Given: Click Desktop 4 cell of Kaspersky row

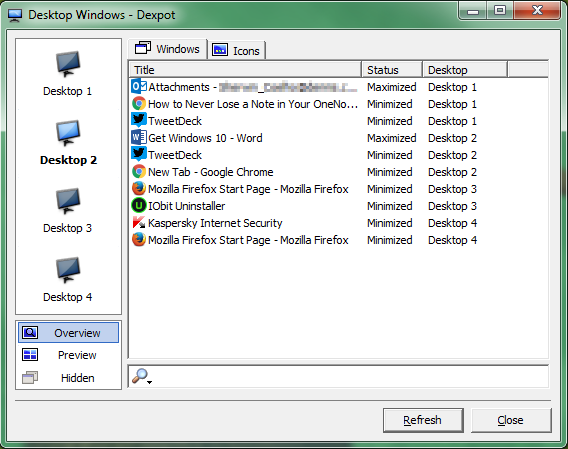Looking at the screenshot, I should pos(452,223).
